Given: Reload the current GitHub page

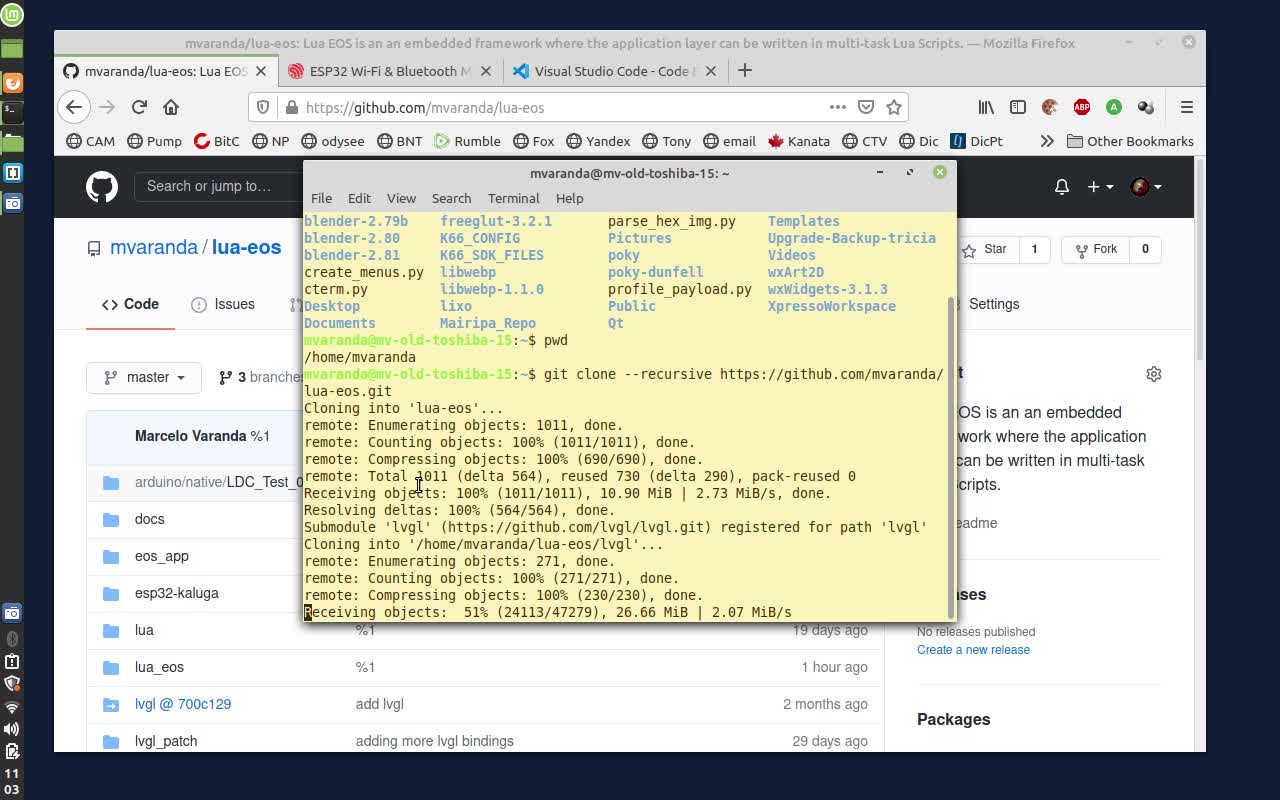Looking at the screenshot, I should [x=139, y=107].
